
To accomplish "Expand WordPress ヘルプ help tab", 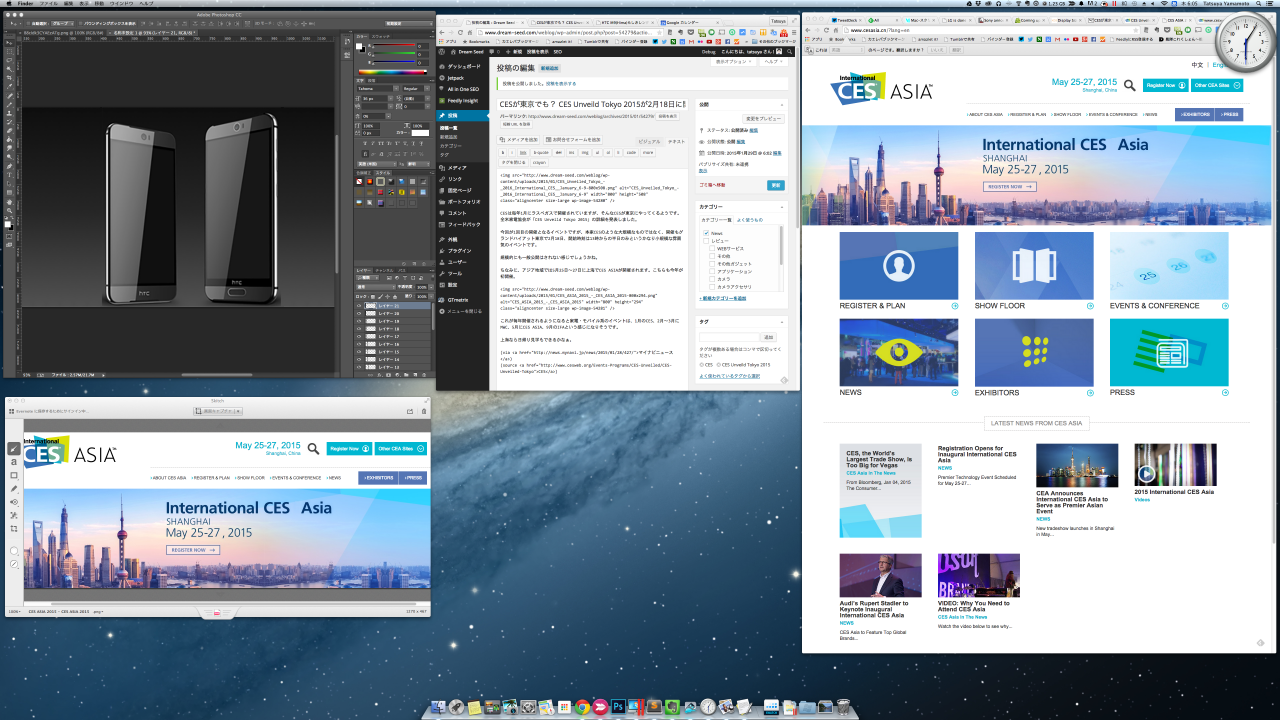I will (774, 62).
